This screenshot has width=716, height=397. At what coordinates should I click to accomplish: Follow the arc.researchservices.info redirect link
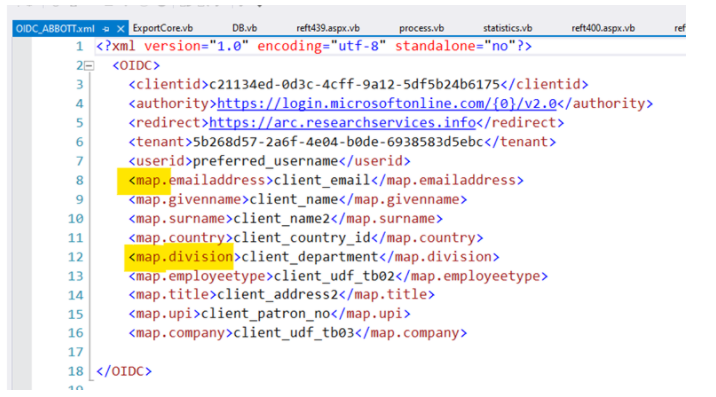(x=342, y=123)
